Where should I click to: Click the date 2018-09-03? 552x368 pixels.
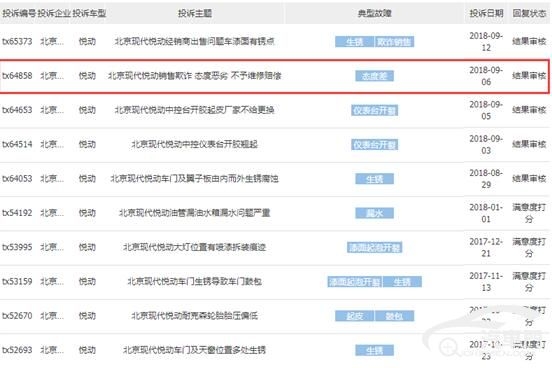486,144
